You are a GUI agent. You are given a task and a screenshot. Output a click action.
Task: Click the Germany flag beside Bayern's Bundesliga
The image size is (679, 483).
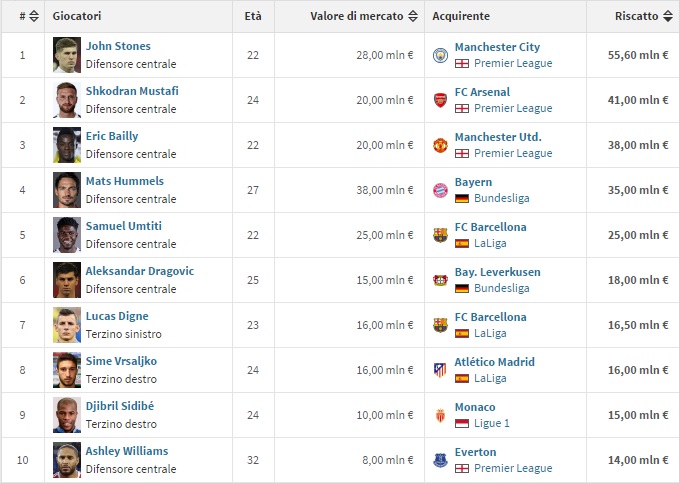pyautogui.click(x=462, y=198)
